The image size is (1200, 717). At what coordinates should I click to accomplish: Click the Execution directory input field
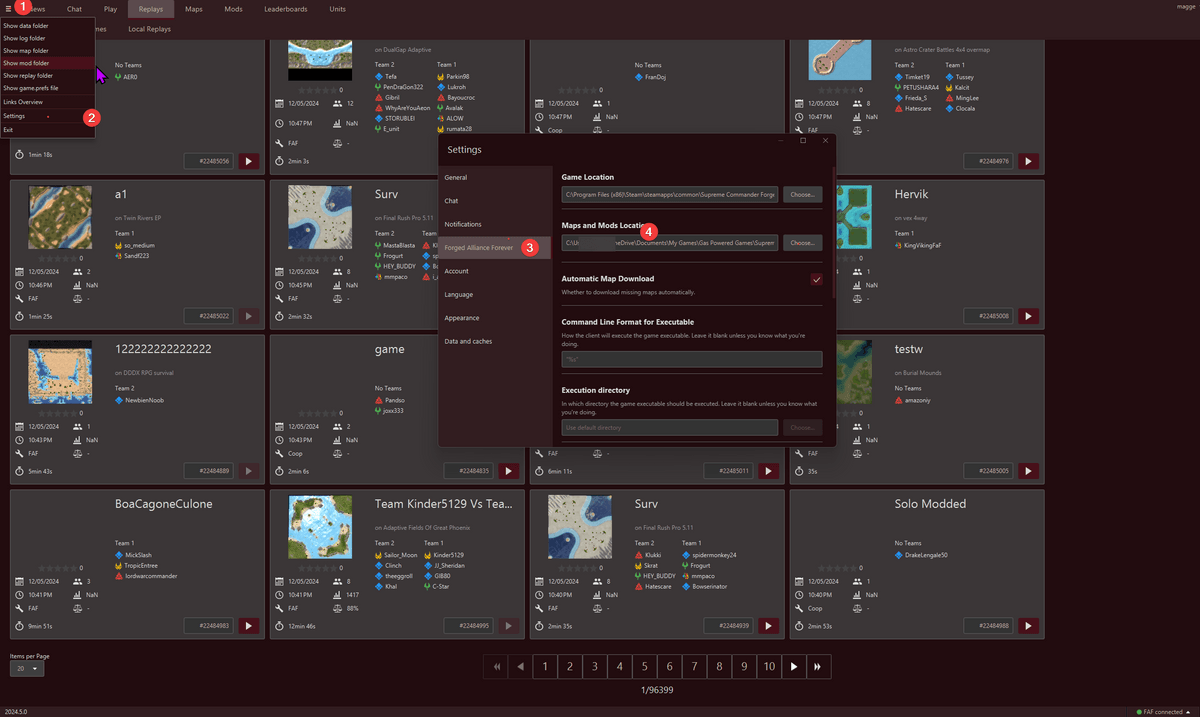pyautogui.click(x=670, y=427)
